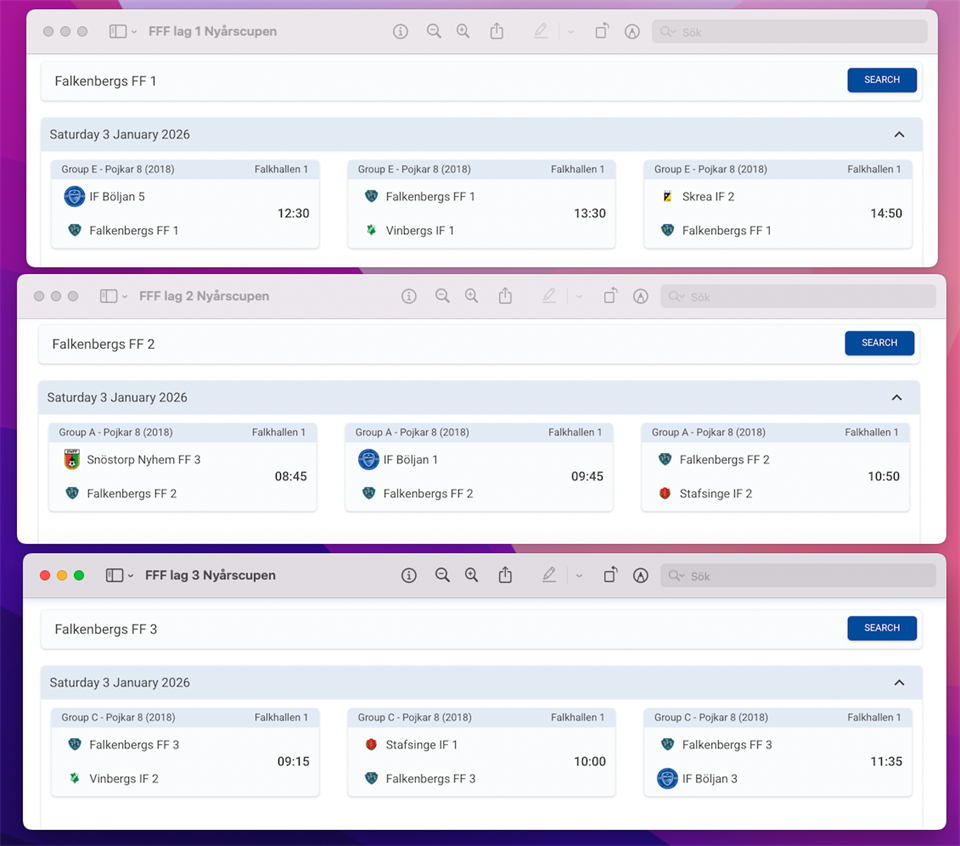Open the sidebar view dropdown in FFF lag 3 window

click(x=131, y=576)
